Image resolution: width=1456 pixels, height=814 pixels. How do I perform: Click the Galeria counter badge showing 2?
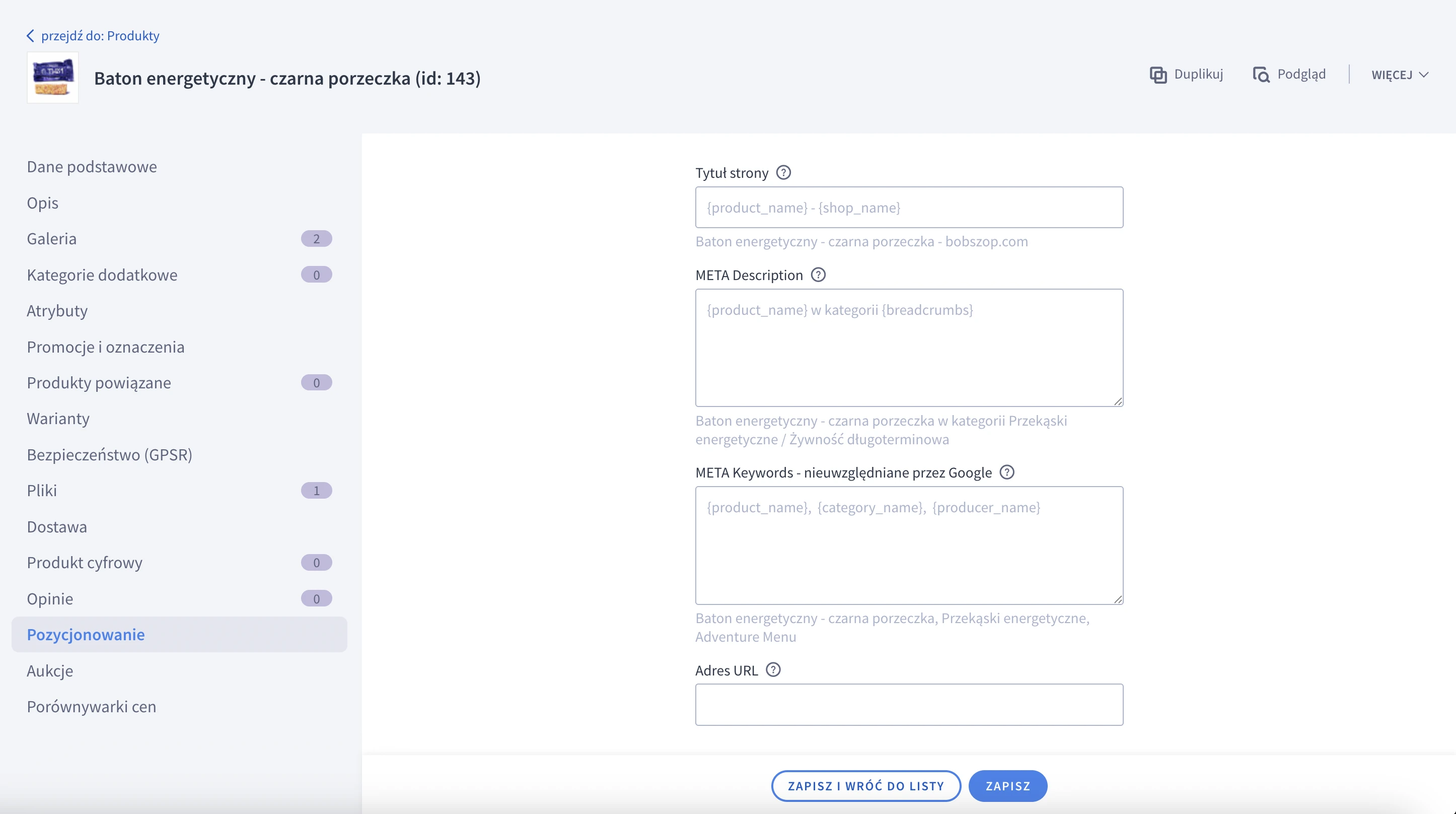coord(317,238)
